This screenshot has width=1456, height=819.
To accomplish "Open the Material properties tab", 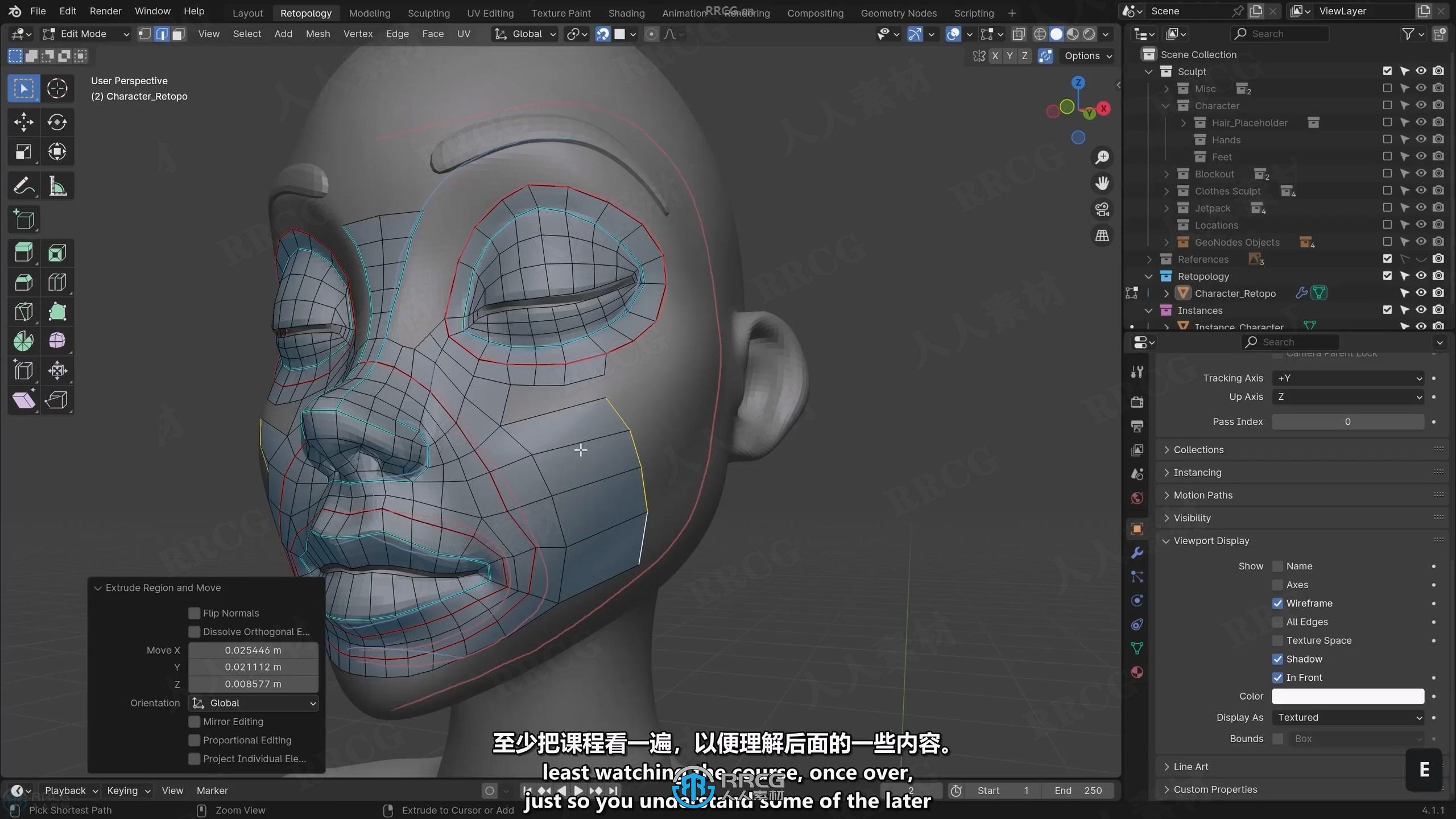I will coord(1137,672).
